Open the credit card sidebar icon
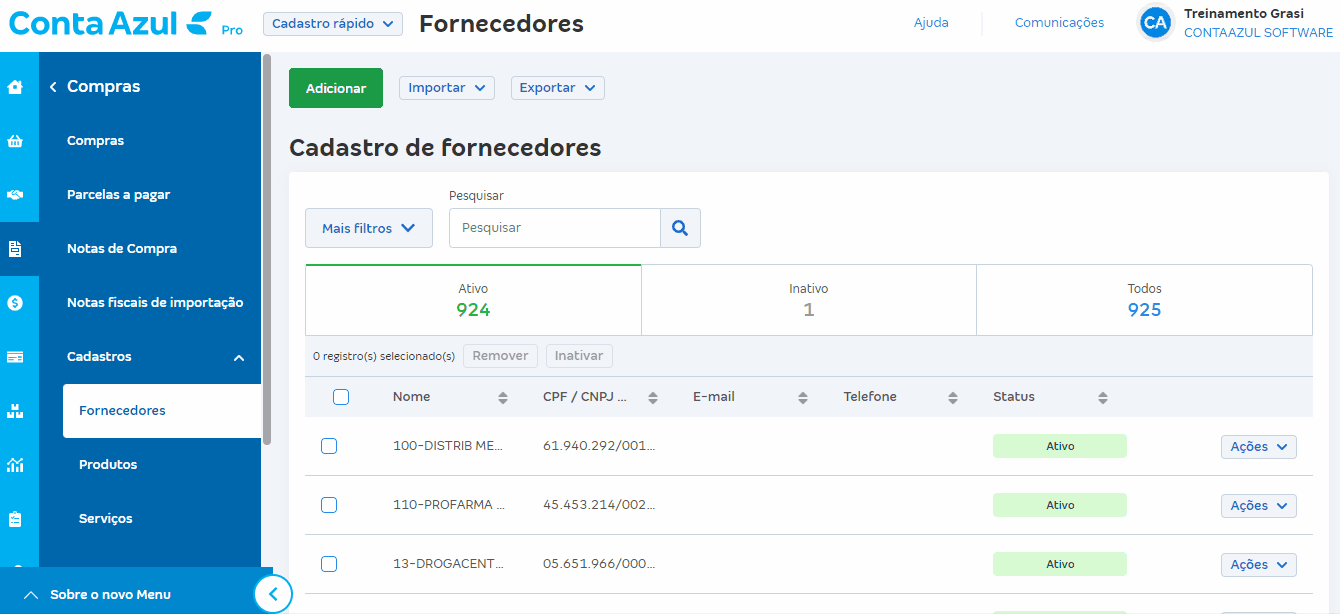Screen dimensions: 1340x614 (15, 357)
